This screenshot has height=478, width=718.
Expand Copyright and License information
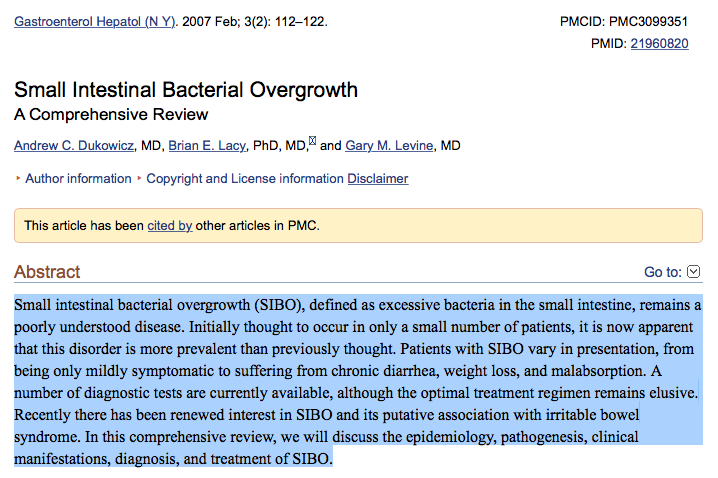tap(245, 179)
